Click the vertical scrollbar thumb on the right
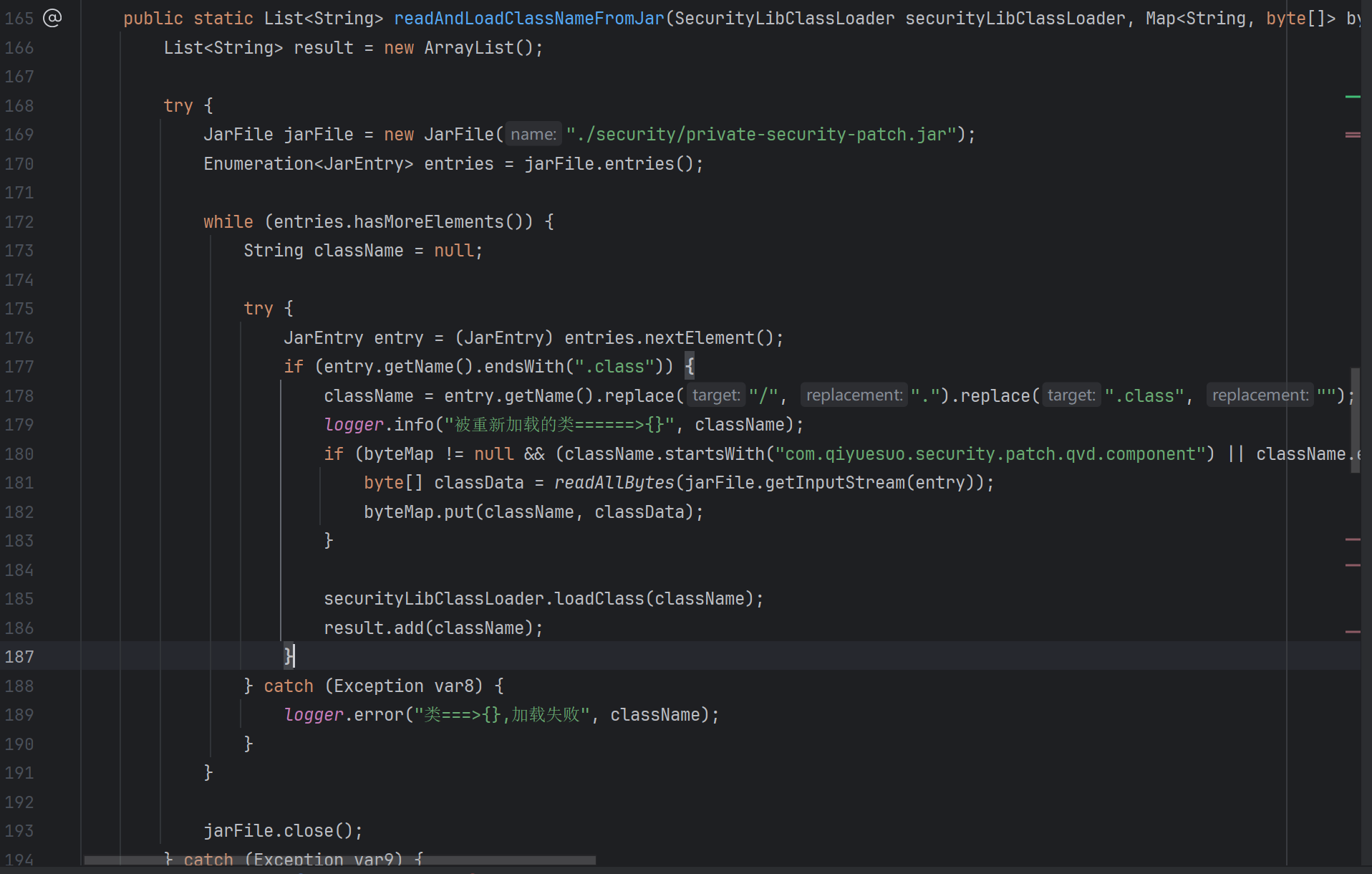The width and height of the screenshot is (1372, 874). point(1355,421)
